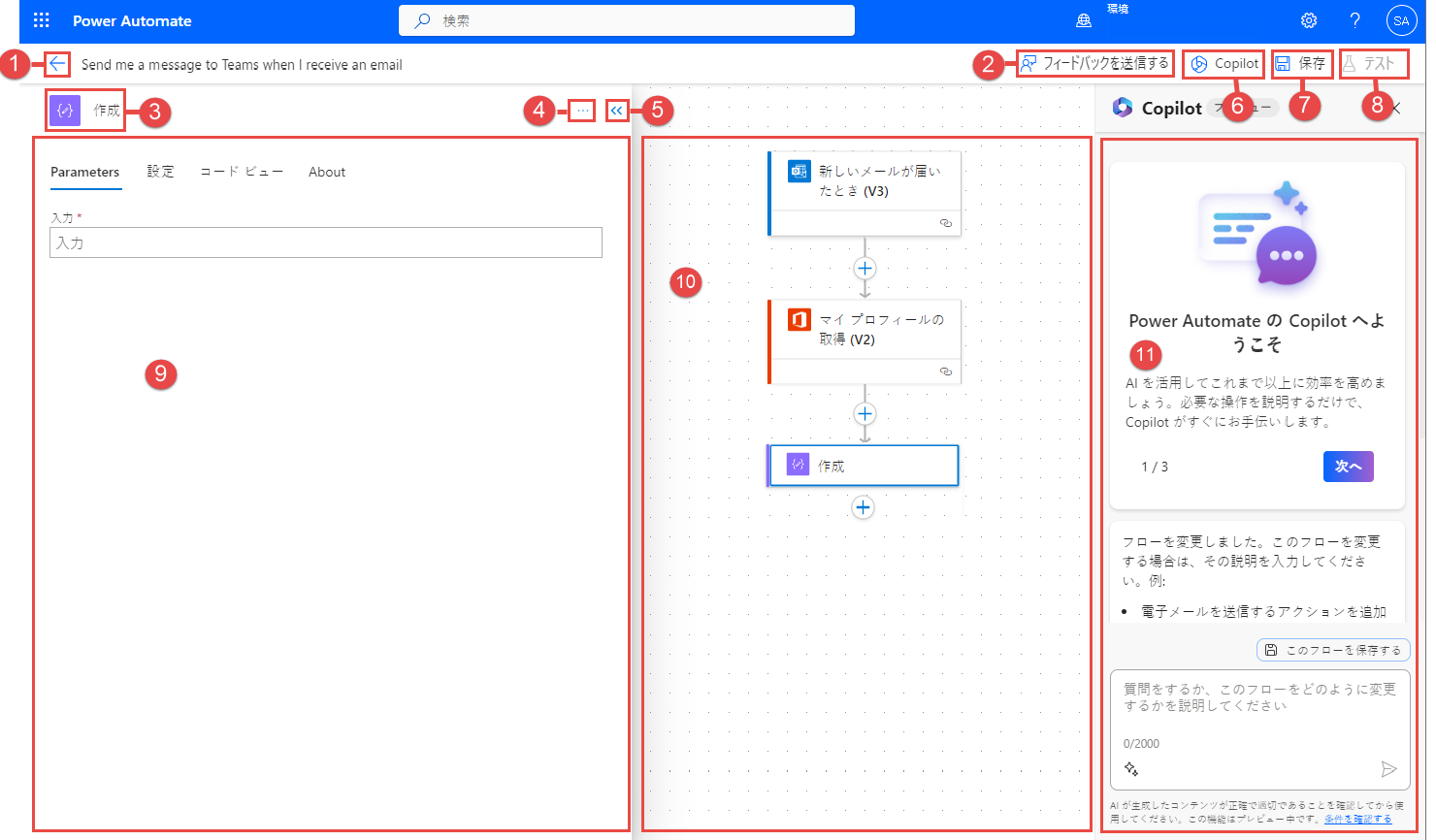The height and width of the screenshot is (840, 1436).
Task: Click the Power Automate brand name
Action: (x=132, y=20)
